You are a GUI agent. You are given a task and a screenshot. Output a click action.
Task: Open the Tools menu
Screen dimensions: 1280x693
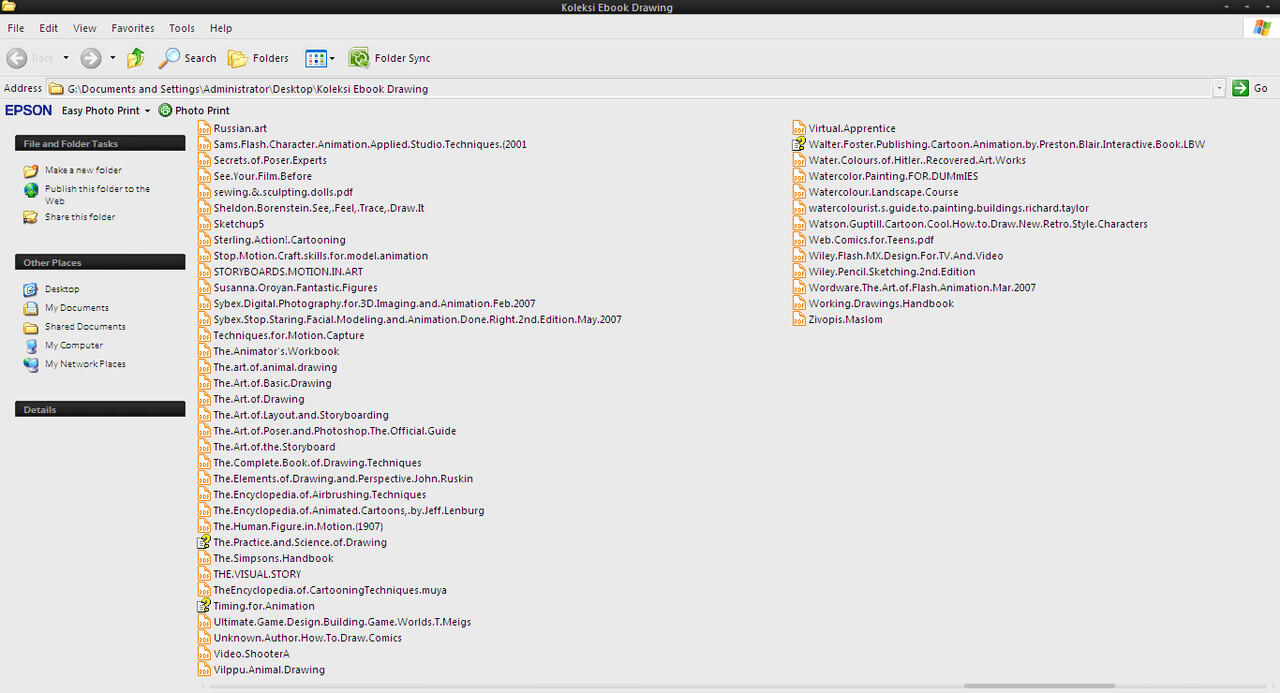point(182,28)
